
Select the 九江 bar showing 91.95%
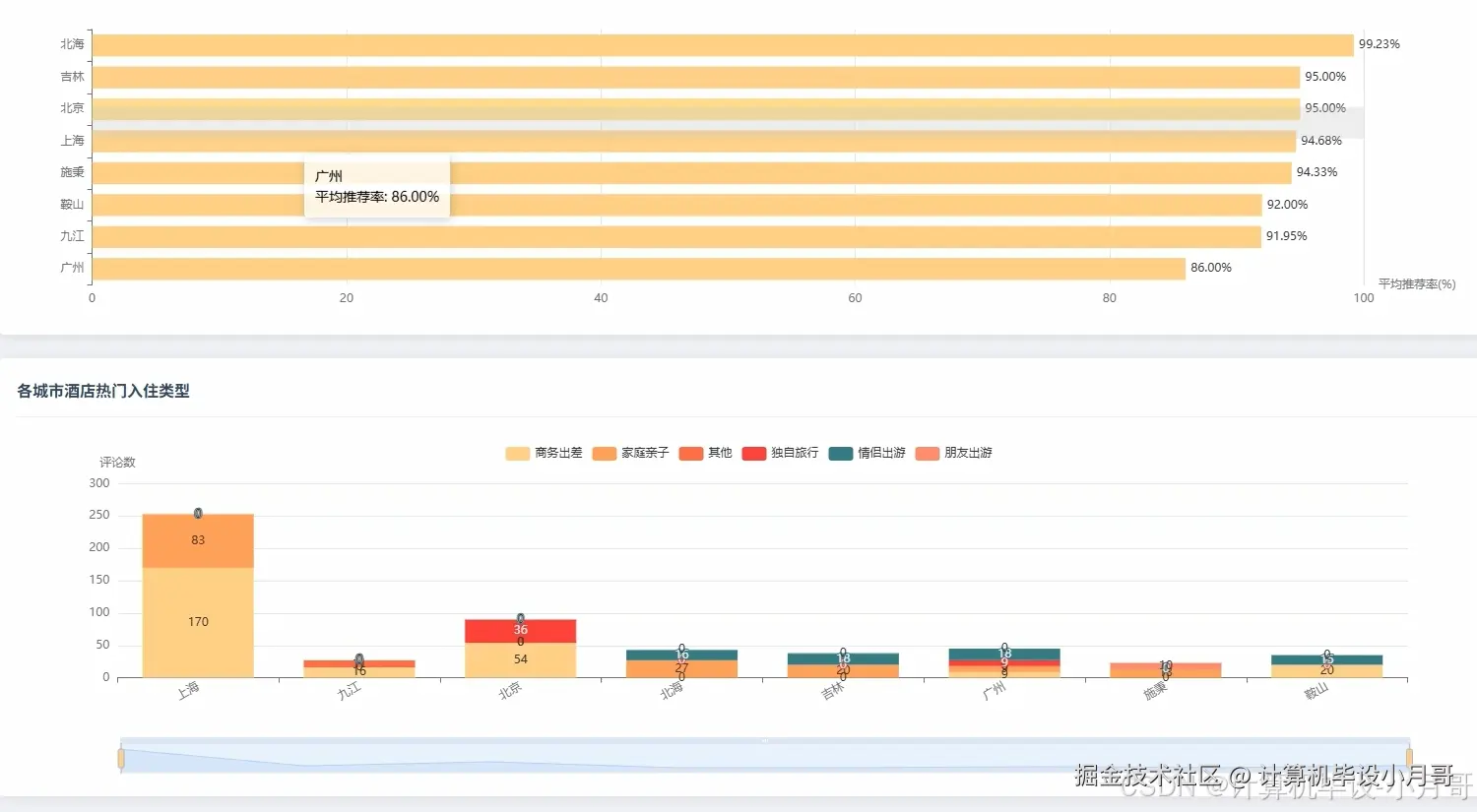point(676,237)
